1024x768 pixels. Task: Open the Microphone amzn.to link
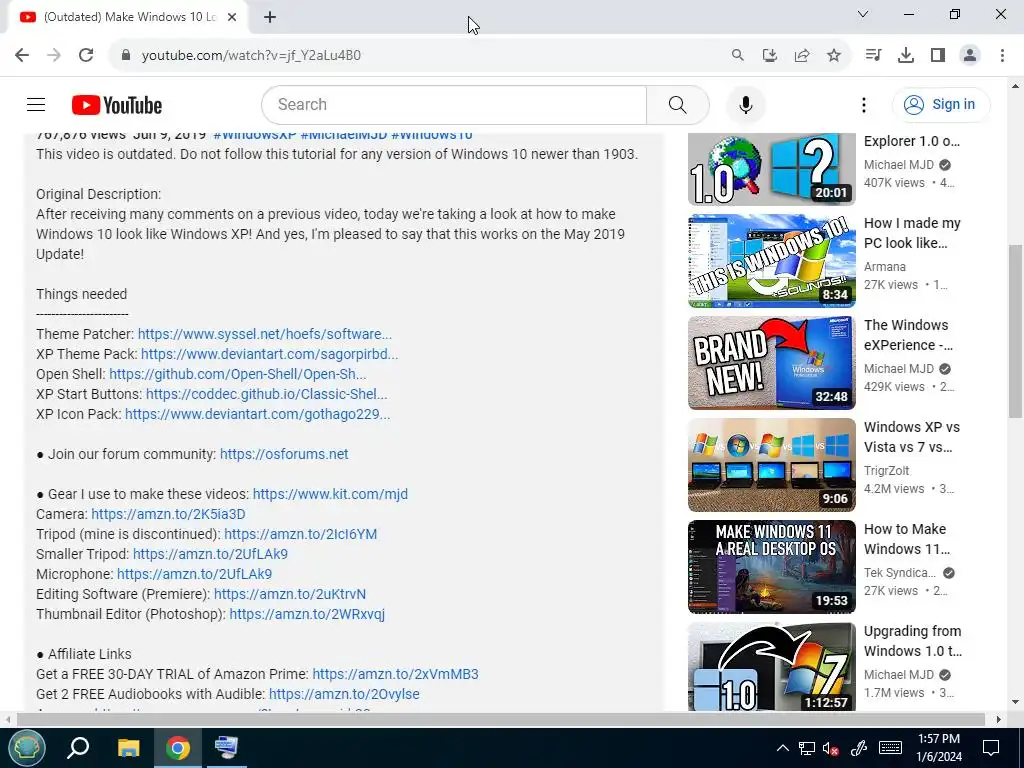(195, 574)
